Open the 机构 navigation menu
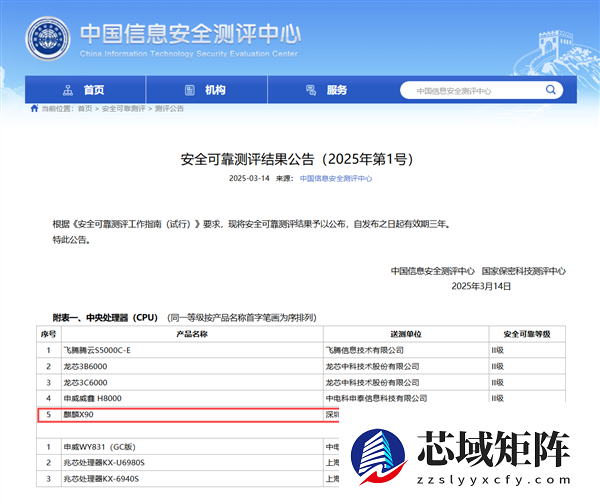 [215, 90]
